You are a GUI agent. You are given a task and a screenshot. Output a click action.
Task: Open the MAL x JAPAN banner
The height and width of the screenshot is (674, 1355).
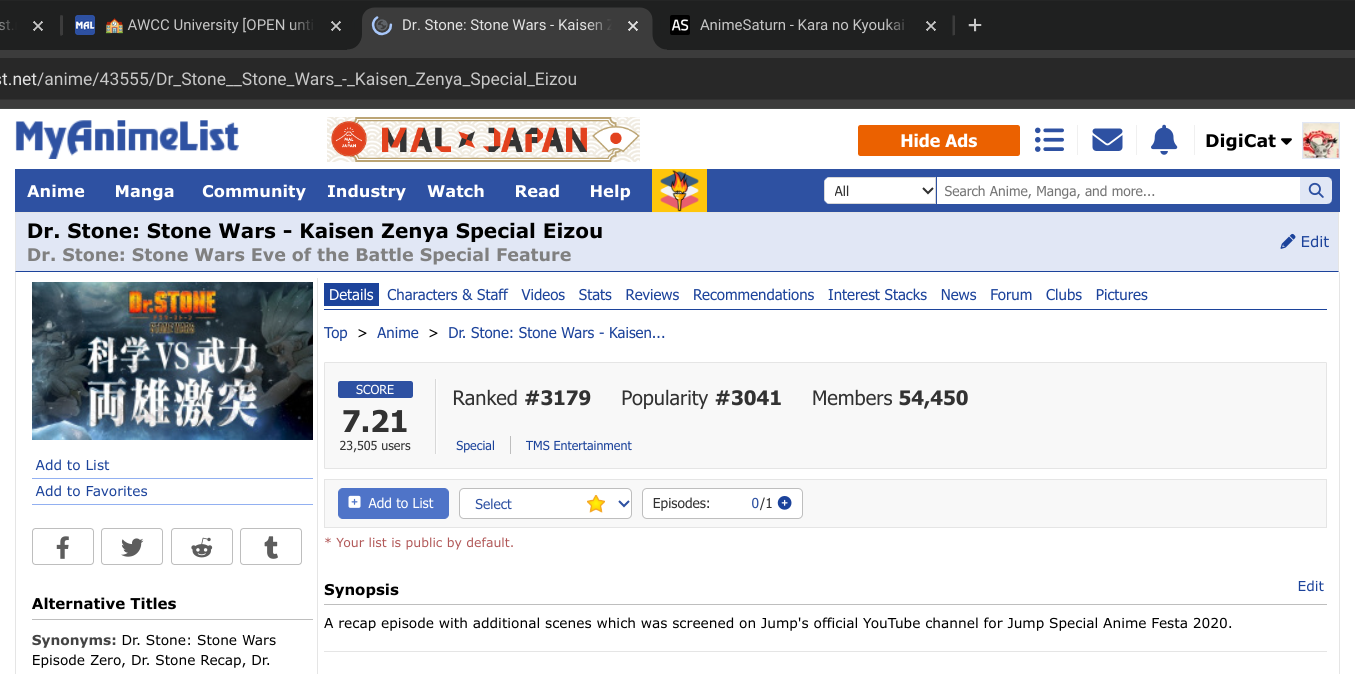click(483, 140)
